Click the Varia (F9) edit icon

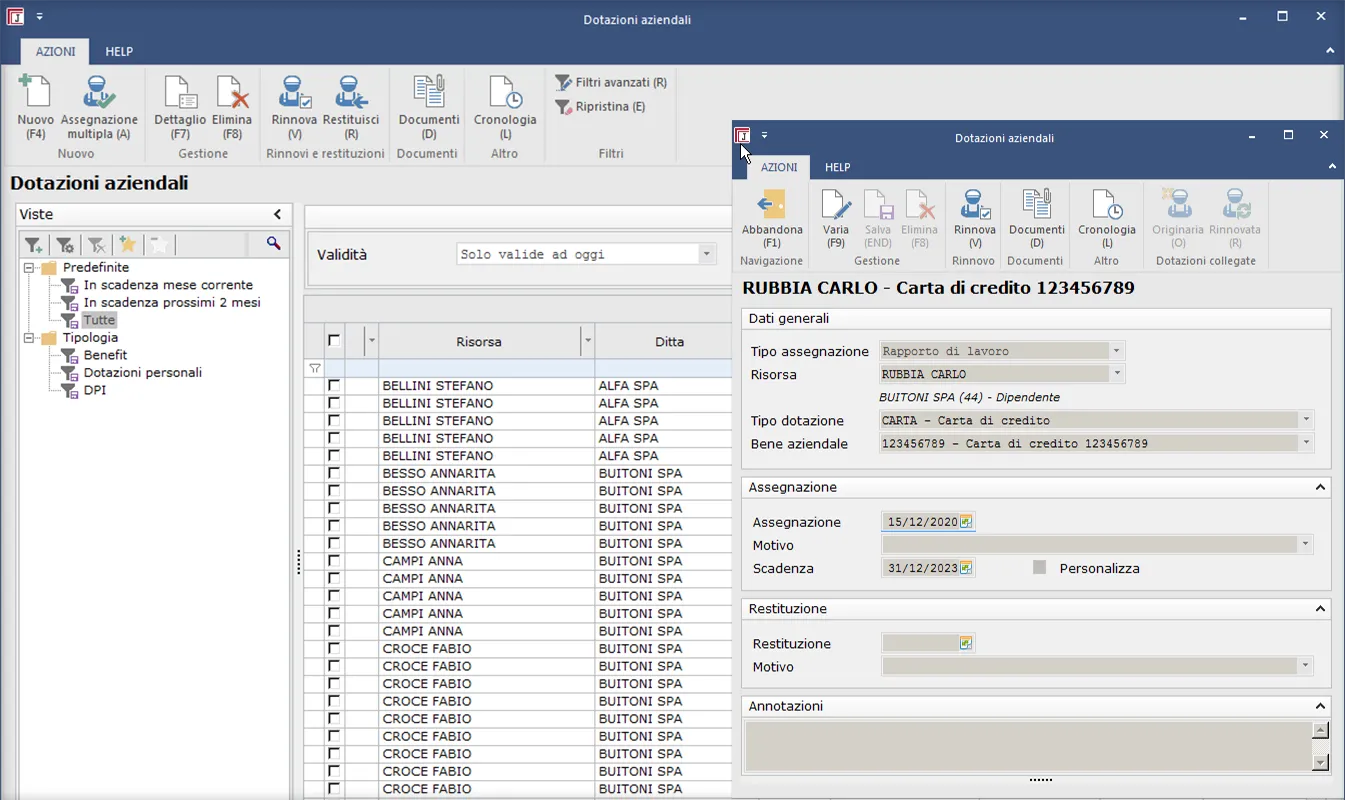835,206
